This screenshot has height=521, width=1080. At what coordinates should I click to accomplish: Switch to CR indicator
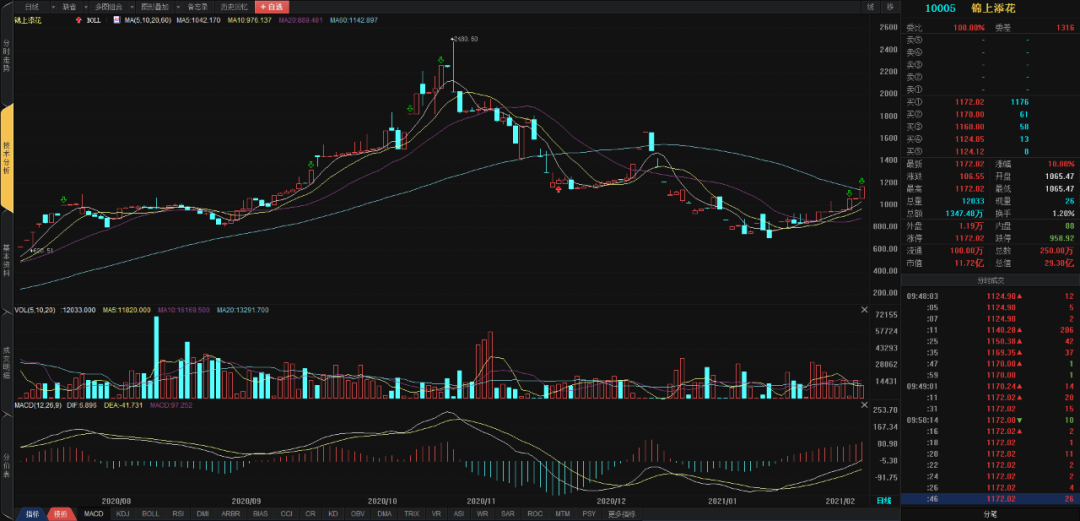(x=311, y=514)
